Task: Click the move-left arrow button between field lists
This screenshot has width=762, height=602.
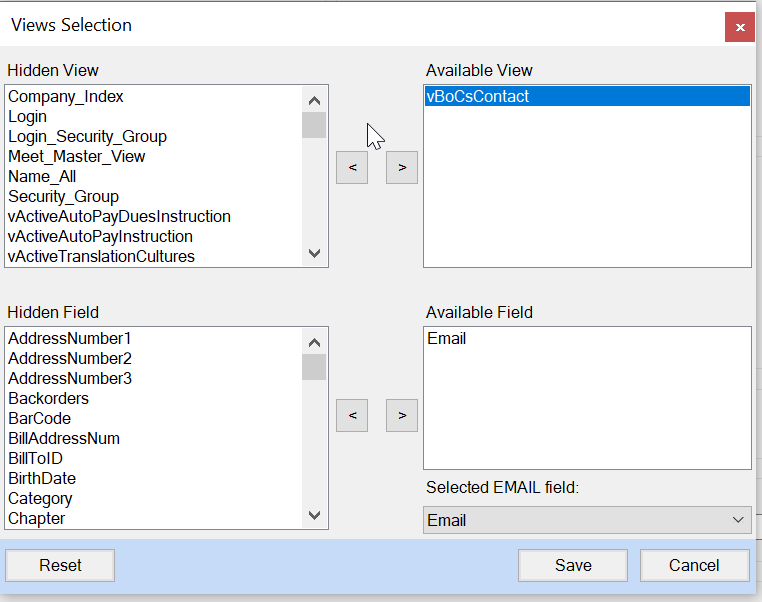Action: tap(352, 414)
